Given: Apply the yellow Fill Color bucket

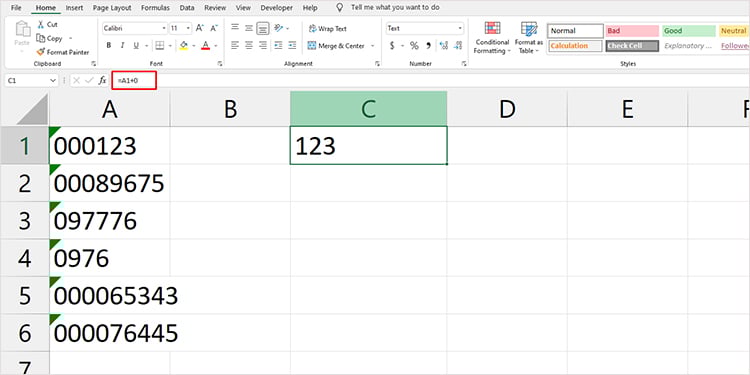Looking at the screenshot, I should (184, 46).
